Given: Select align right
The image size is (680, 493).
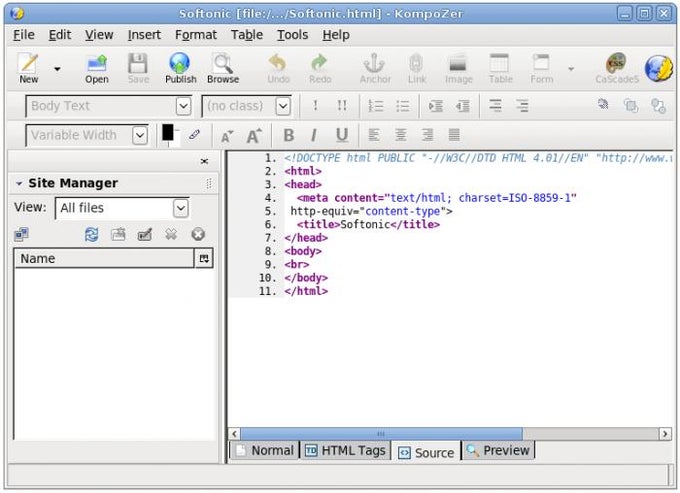Looking at the screenshot, I should (428, 135).
